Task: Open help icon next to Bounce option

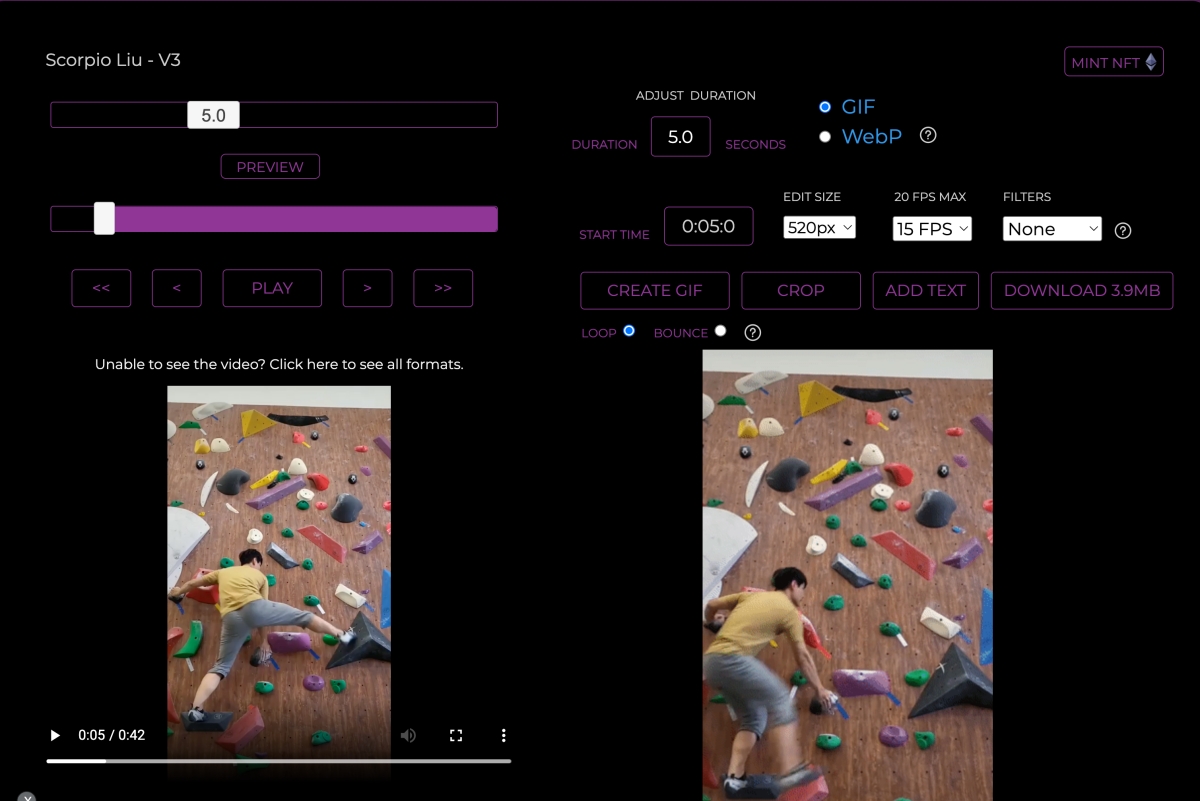Action: [753, 332]
